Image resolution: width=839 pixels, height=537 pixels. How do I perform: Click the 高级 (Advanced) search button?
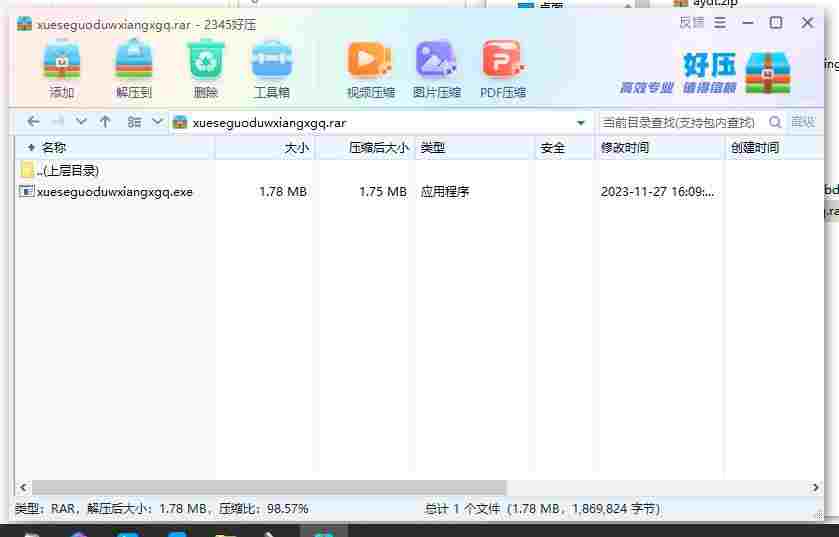tap(803, 122)
